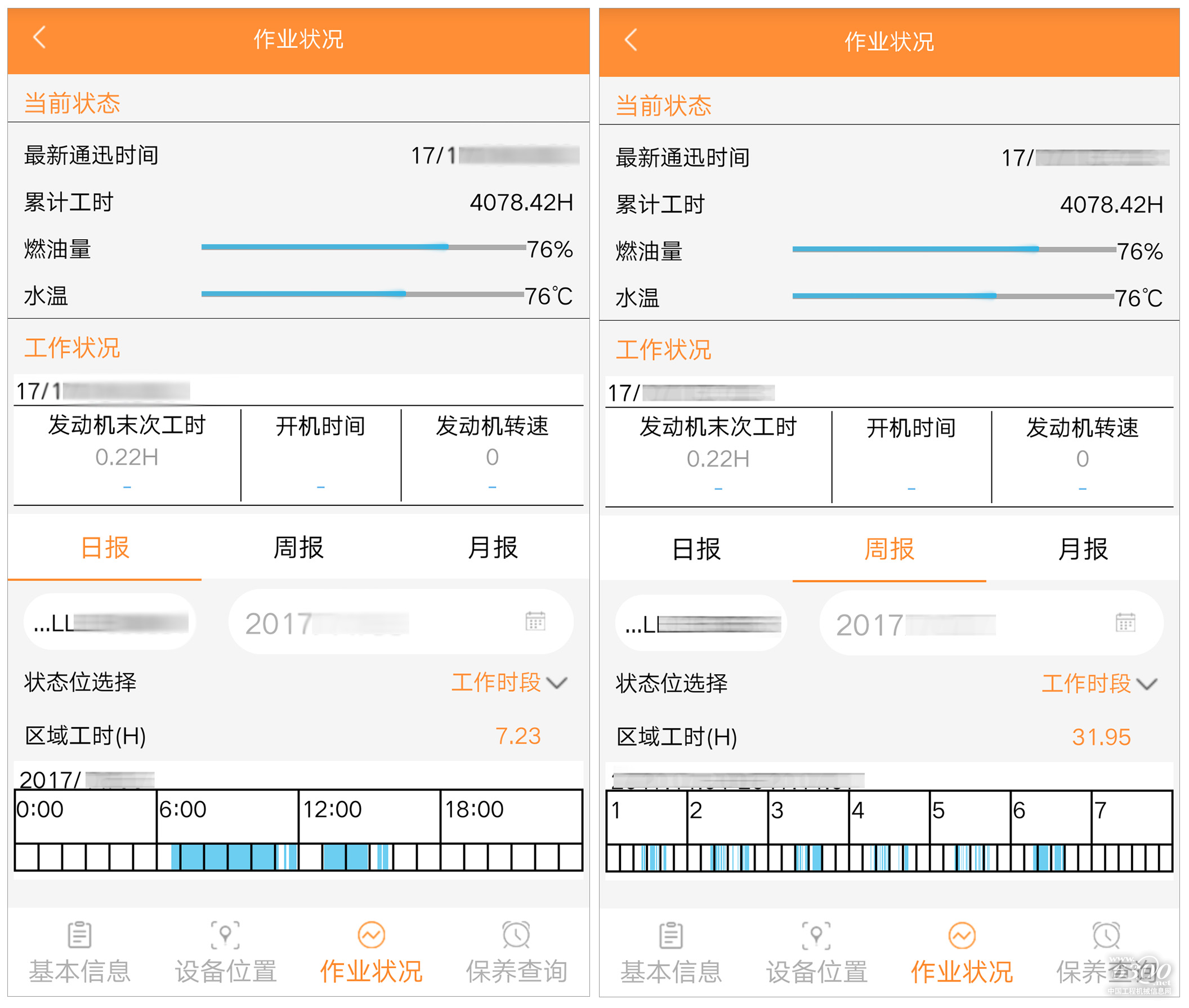The image size is (1189, 1008).
Task: Open 保养查询 clock icon on left bottom bar
Action: click(516, 935)
